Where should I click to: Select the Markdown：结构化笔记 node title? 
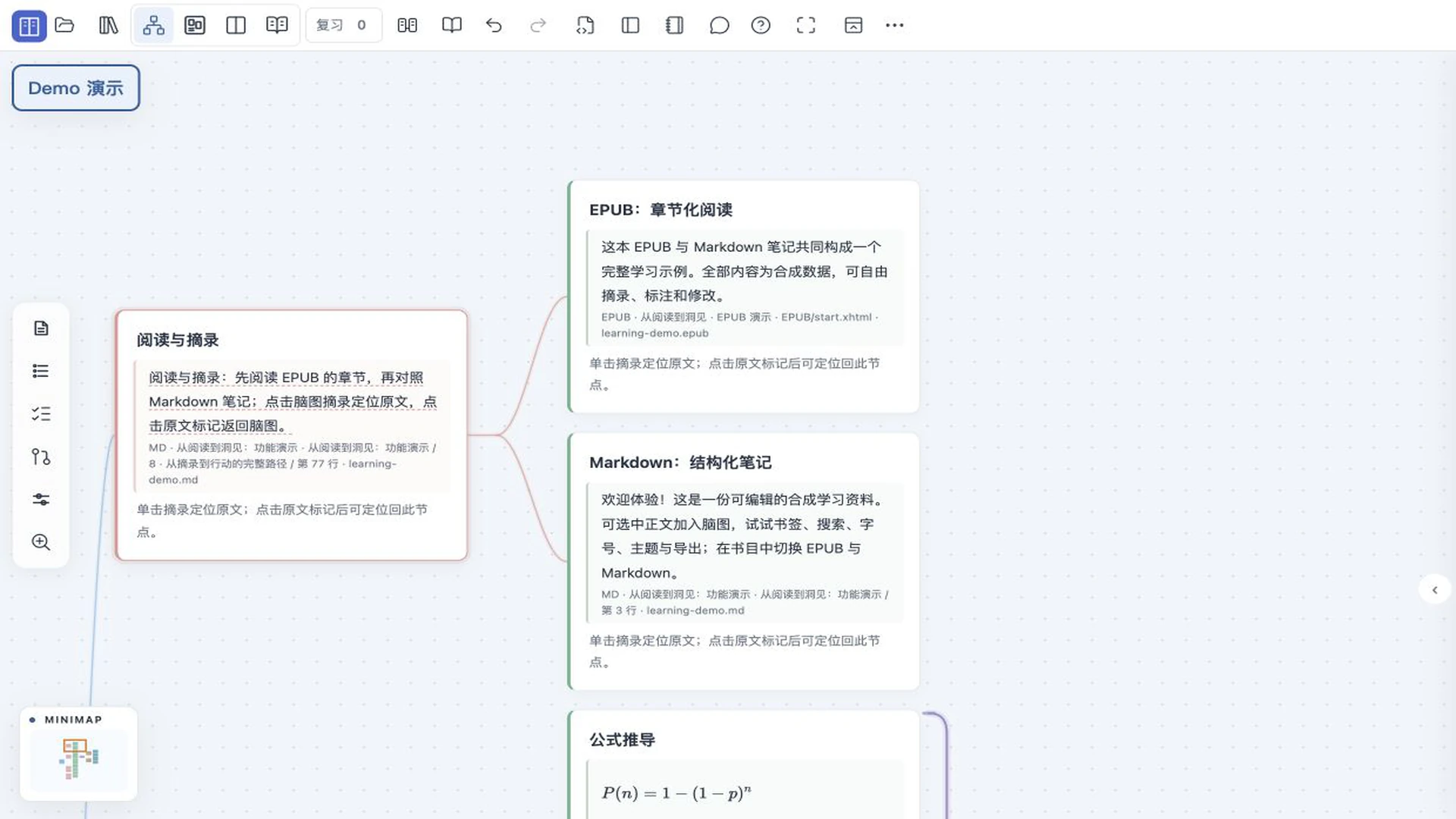pos(680,463)
